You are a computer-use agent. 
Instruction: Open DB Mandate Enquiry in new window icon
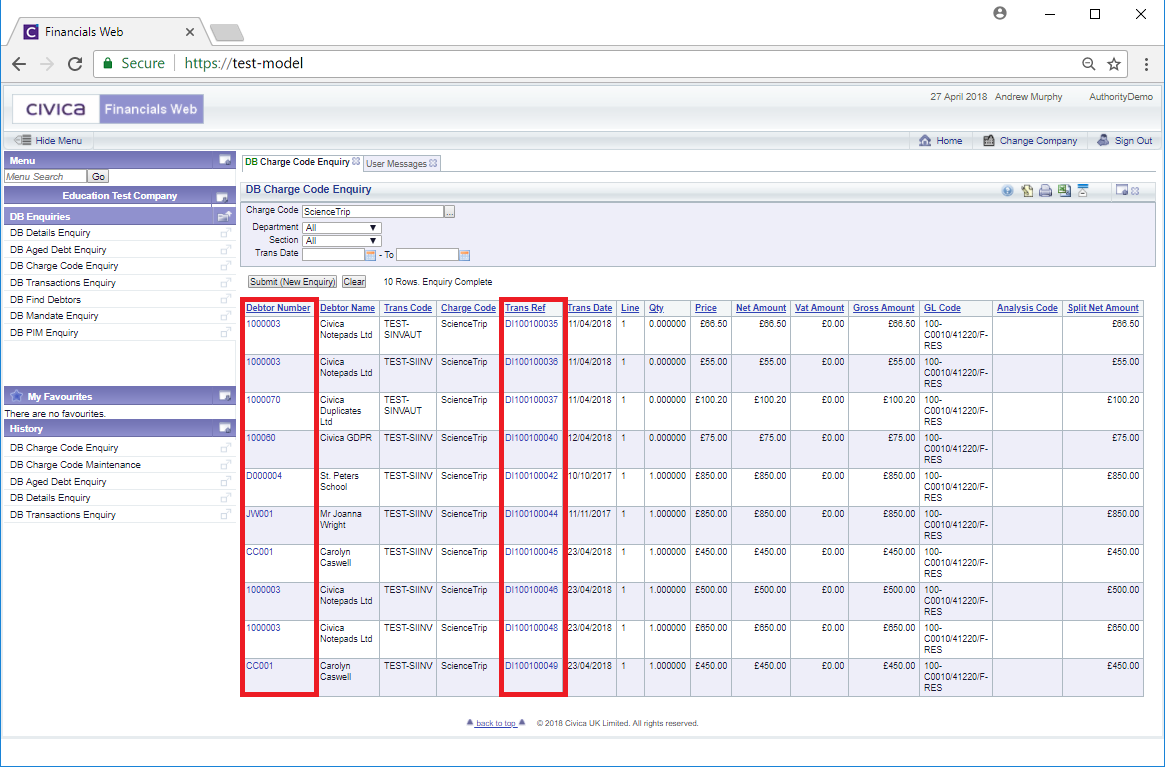[x=225, y=316]
